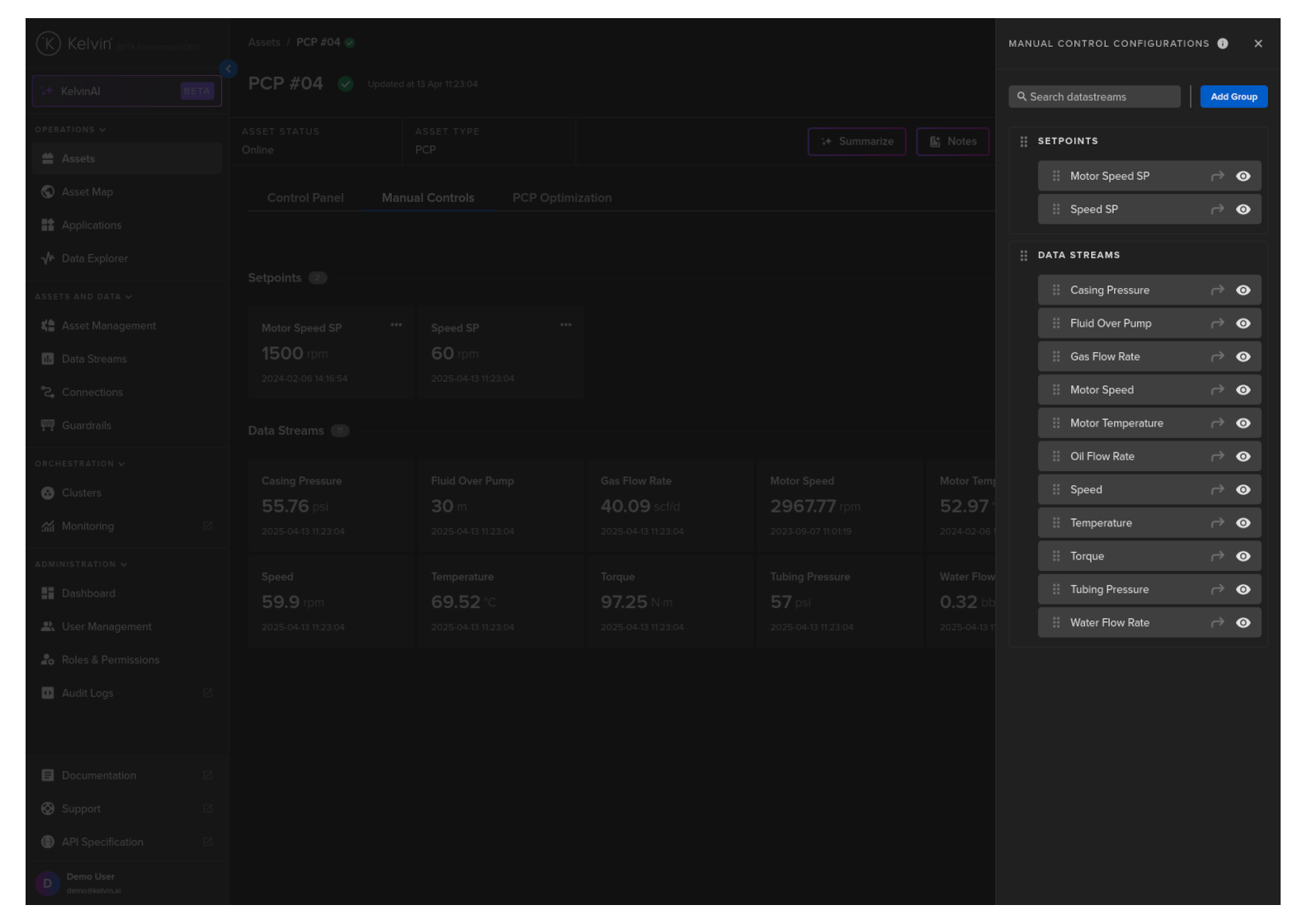
Task: Click the info icon beside Manual Control Configurations
Action: point(1222,44)
